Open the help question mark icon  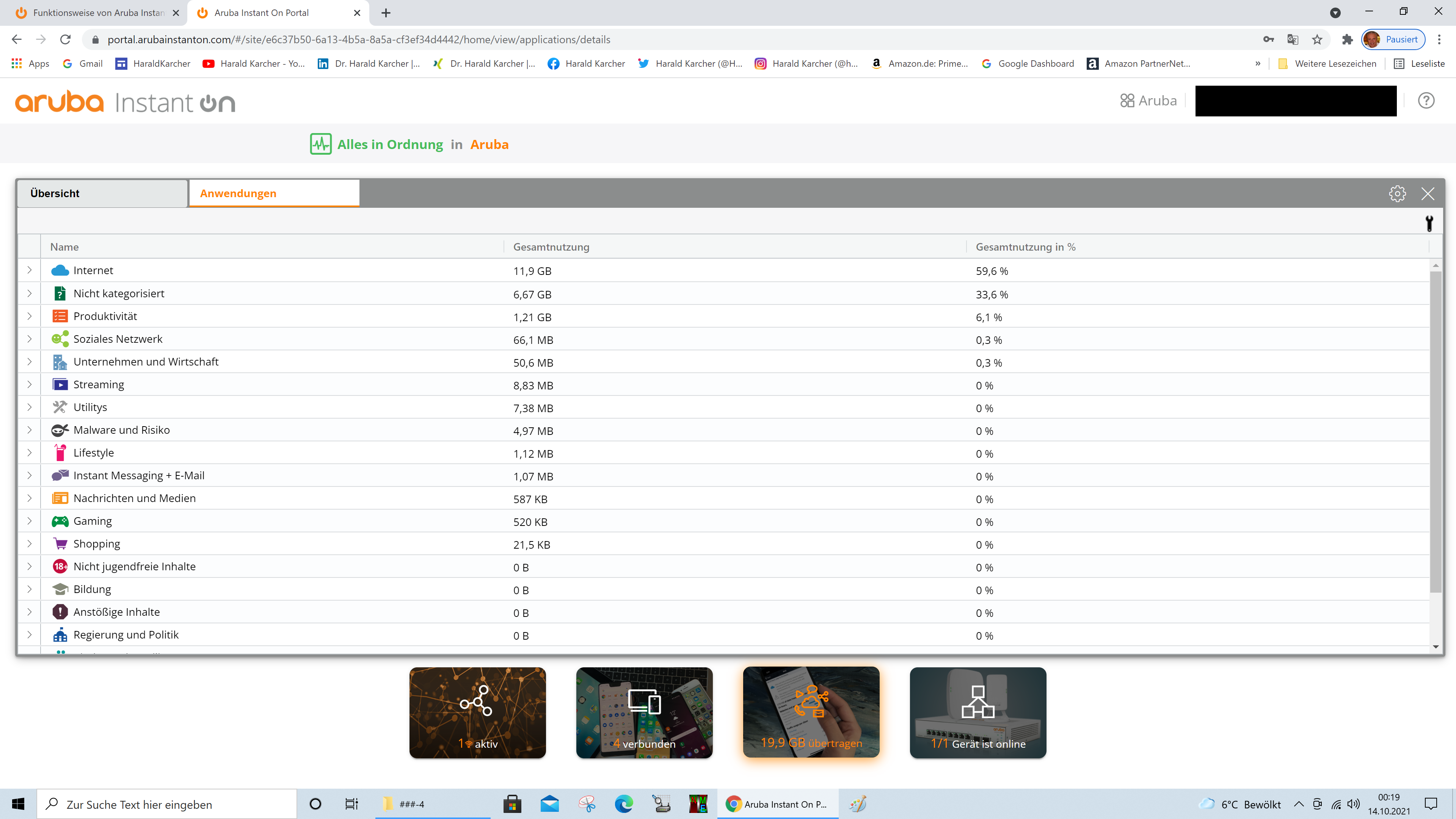tap(1426, 100)
